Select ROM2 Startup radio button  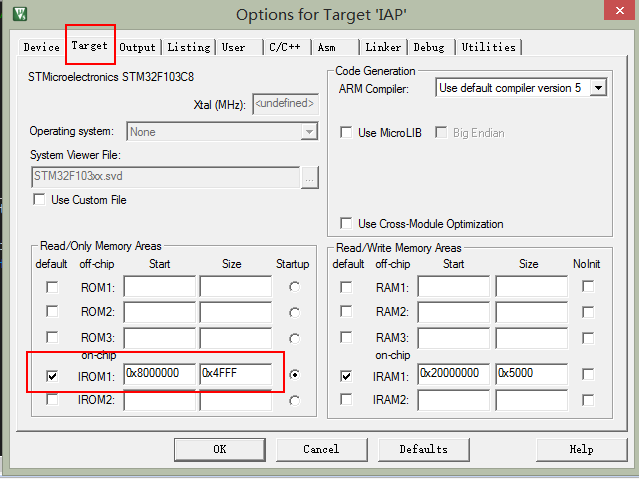(294, 313)
